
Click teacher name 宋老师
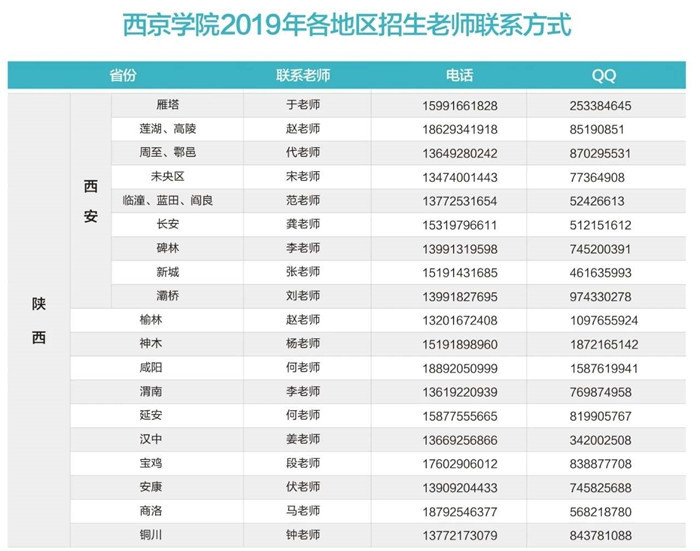click(x=303, y=177)
